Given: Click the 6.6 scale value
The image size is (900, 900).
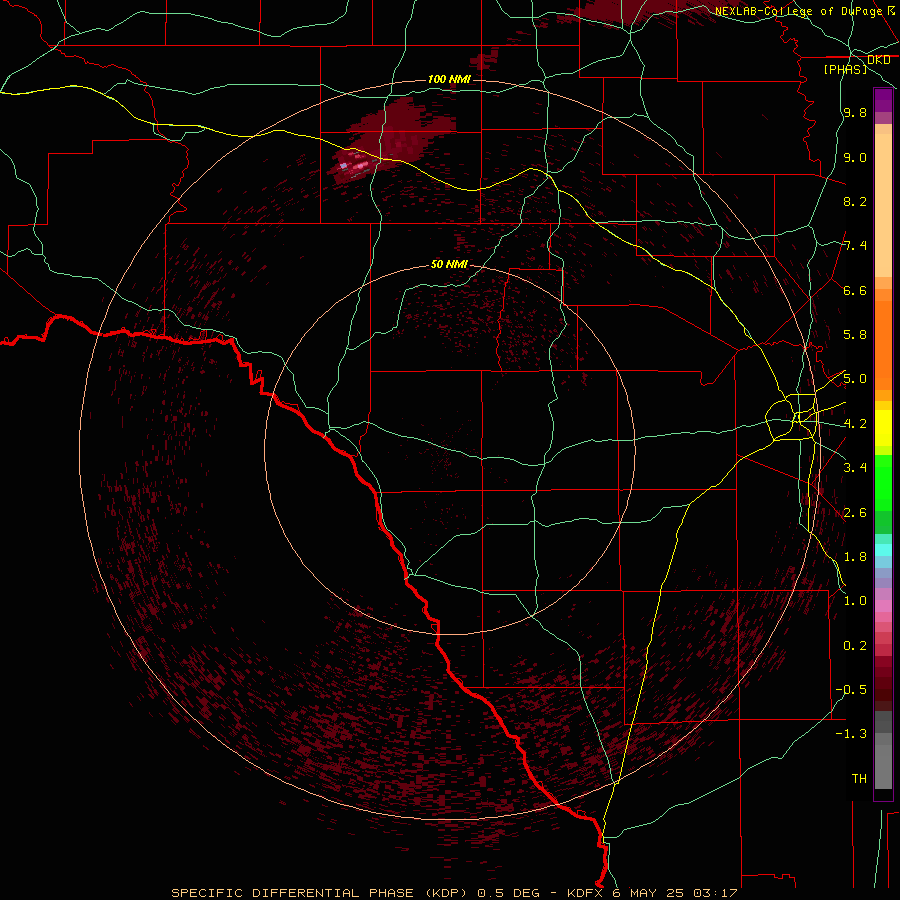Looking at the screenshot, I should 855,290.
